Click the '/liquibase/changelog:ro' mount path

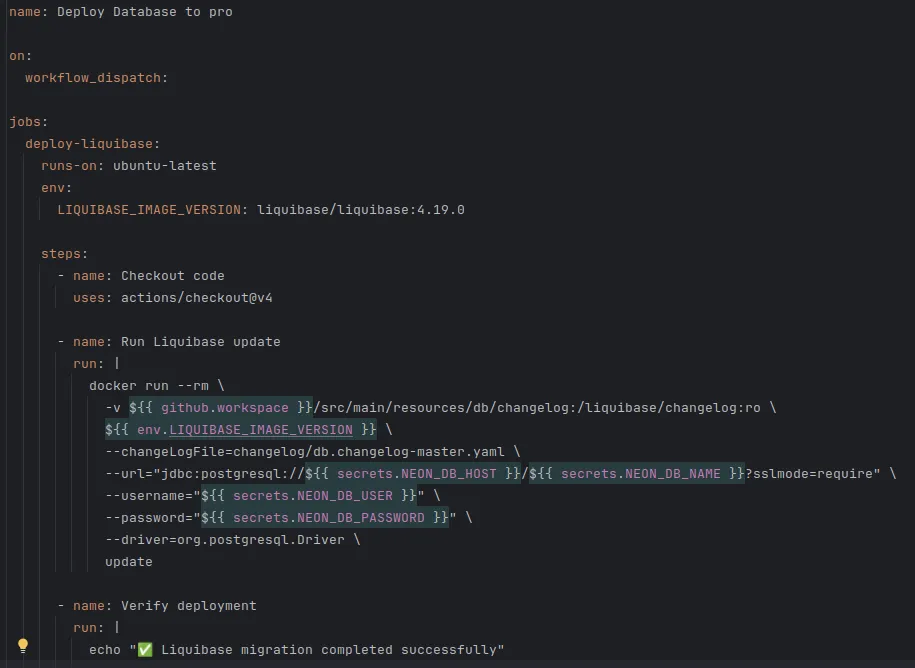[669, 408]
